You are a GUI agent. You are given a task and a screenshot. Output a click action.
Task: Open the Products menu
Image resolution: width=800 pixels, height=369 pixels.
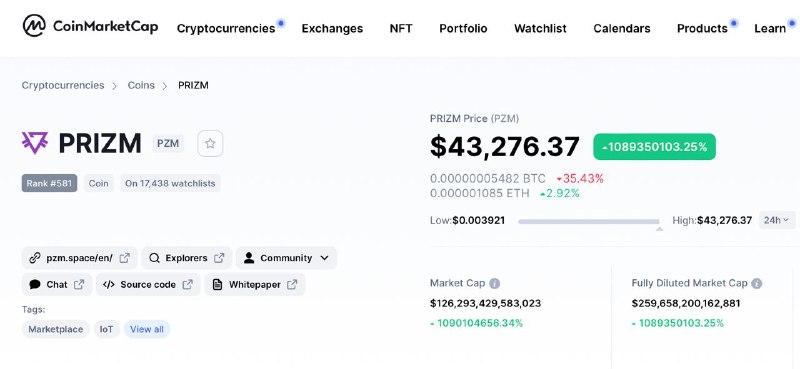pos(702,28)
